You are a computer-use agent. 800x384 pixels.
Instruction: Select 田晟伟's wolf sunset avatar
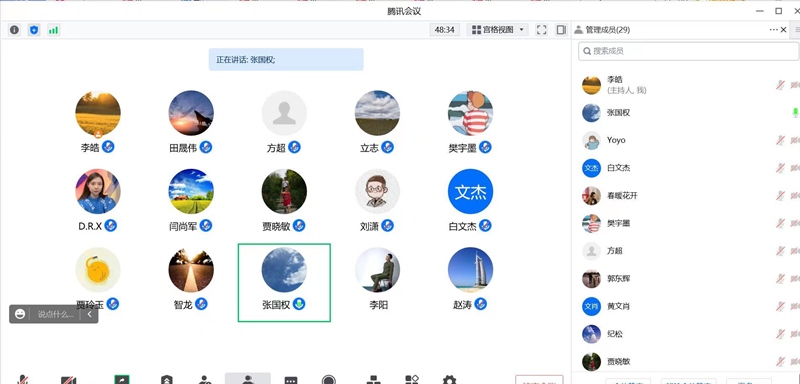(x=191, y=113)
